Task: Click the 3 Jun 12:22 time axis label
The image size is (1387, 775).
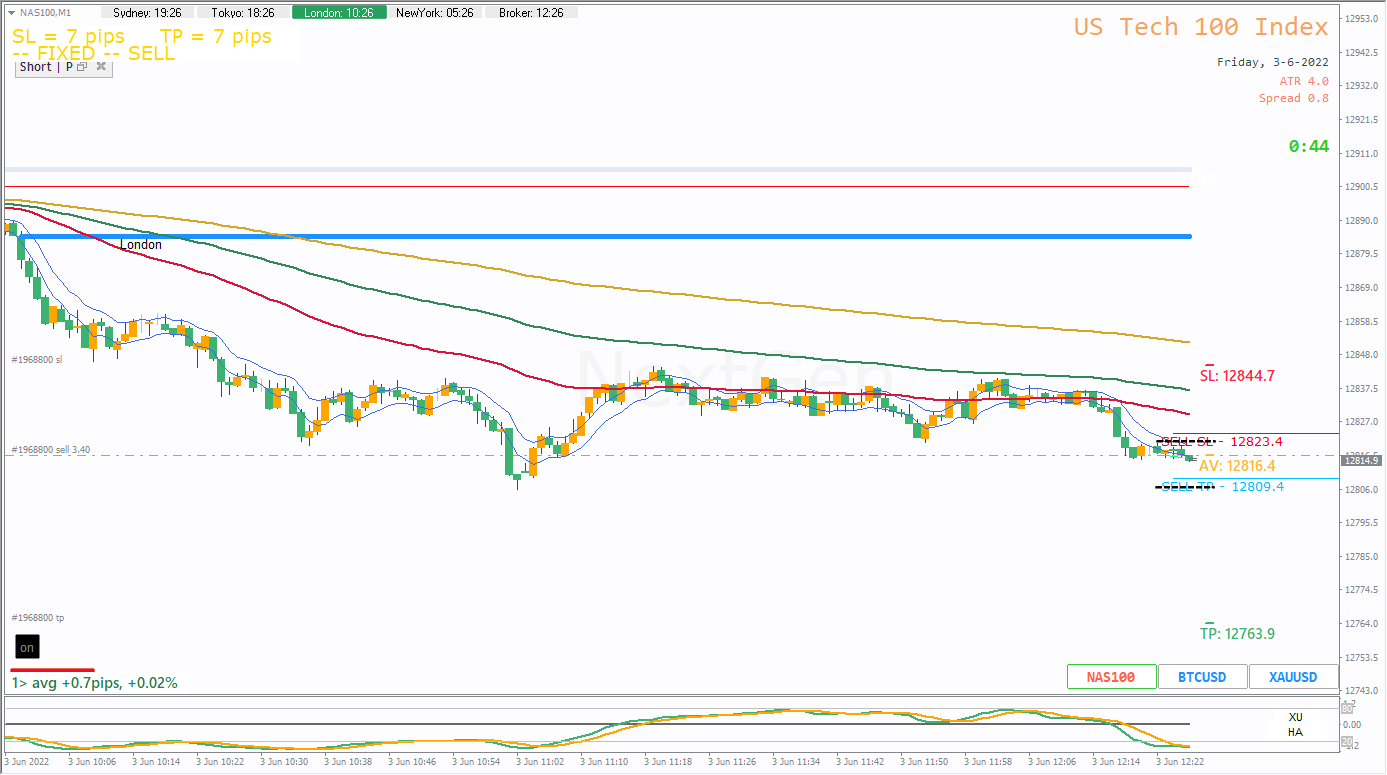Action: click(1180, 761)
